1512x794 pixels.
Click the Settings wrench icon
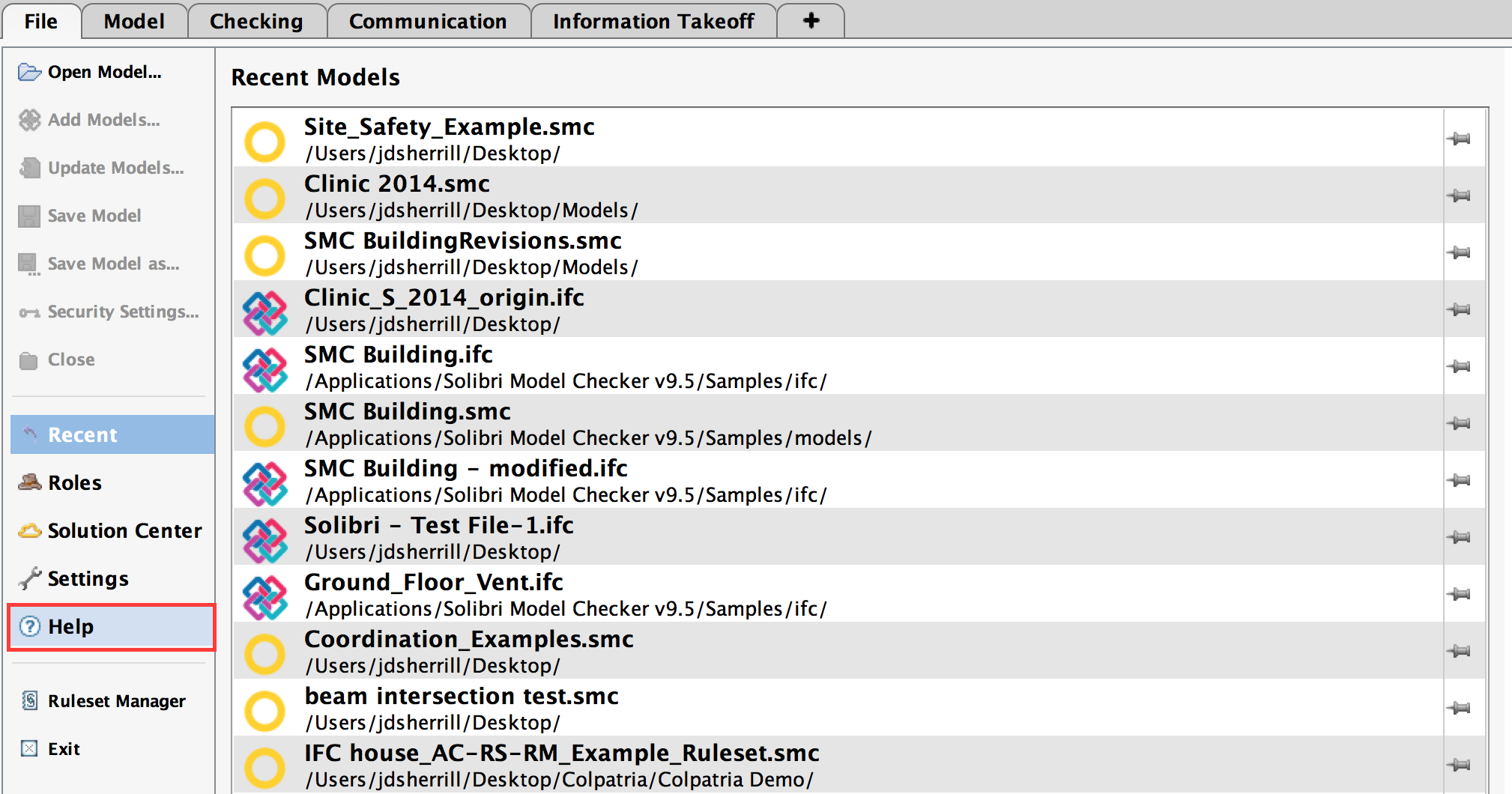[x=29, y=578]
